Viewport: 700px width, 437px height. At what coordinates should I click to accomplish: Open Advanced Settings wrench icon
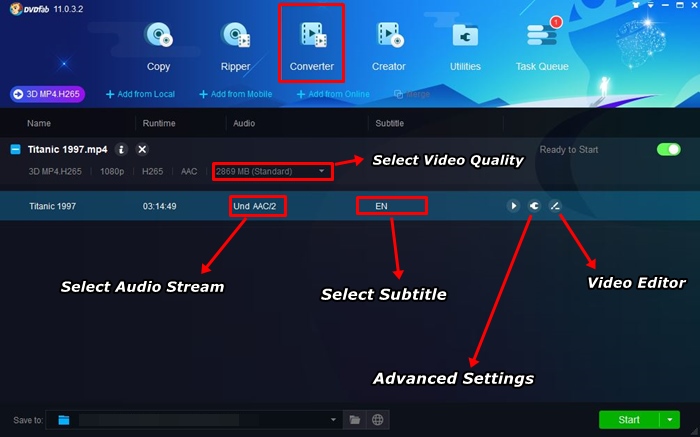click(x=534, y=206)
